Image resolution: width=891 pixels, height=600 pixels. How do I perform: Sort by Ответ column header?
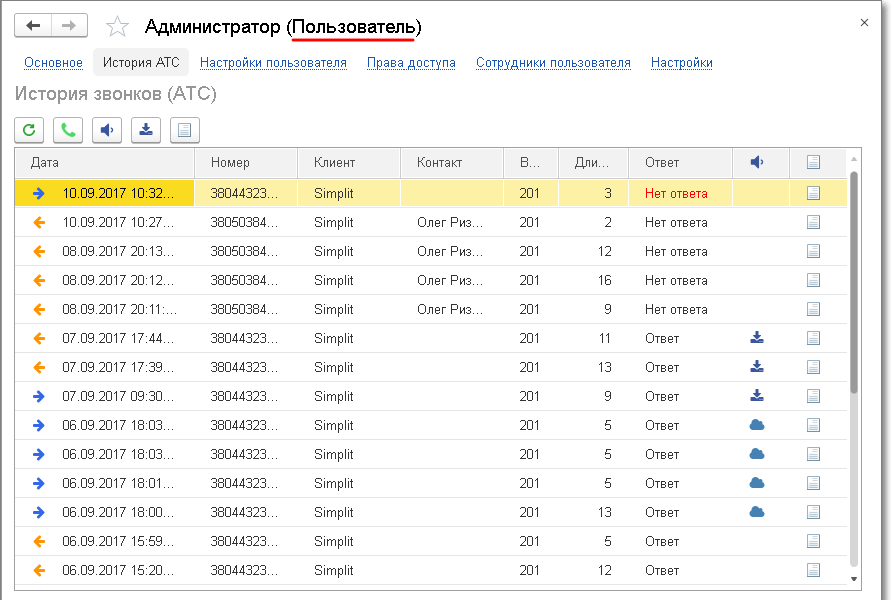[x=662, y=162]
